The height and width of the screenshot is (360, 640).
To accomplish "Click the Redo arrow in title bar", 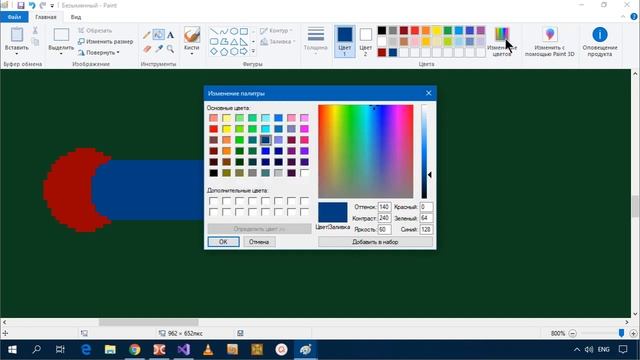I will [x=42, y=5].
